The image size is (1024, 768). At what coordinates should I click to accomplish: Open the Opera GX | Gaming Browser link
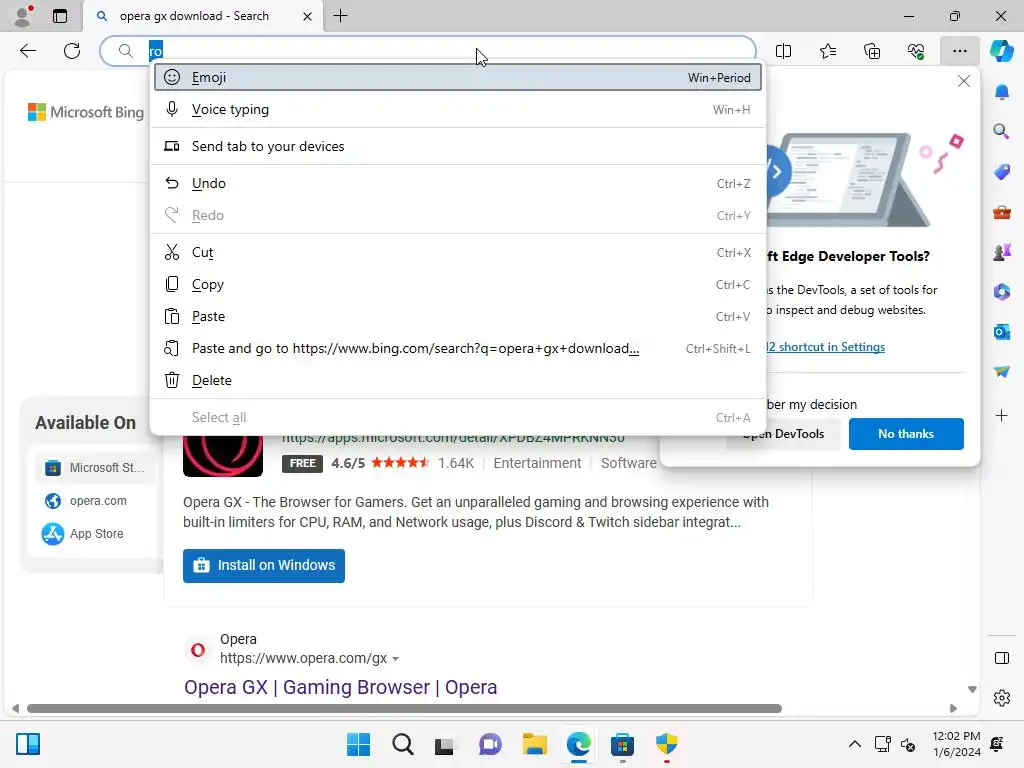coord(340,687)
